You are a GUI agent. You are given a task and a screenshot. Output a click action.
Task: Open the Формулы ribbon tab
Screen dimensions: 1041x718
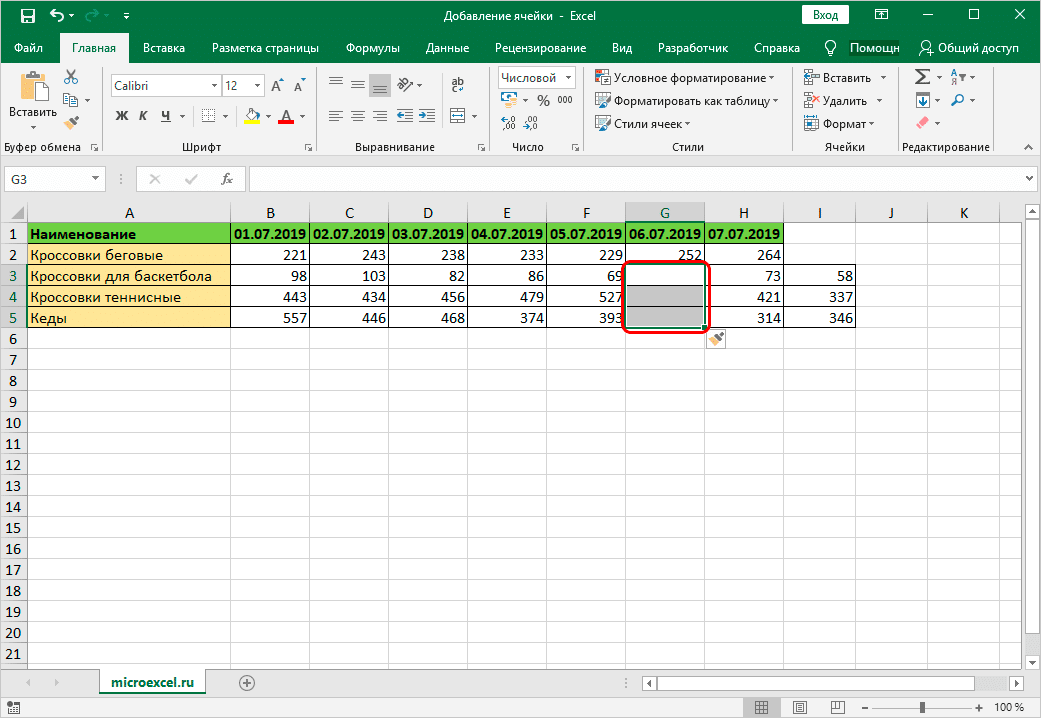[372, 48]
